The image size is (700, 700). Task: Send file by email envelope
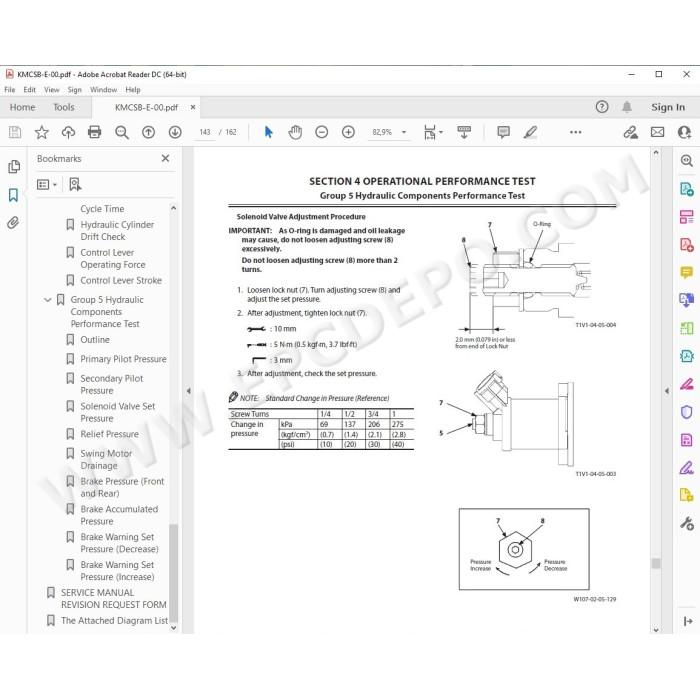[x=657, y=132]
